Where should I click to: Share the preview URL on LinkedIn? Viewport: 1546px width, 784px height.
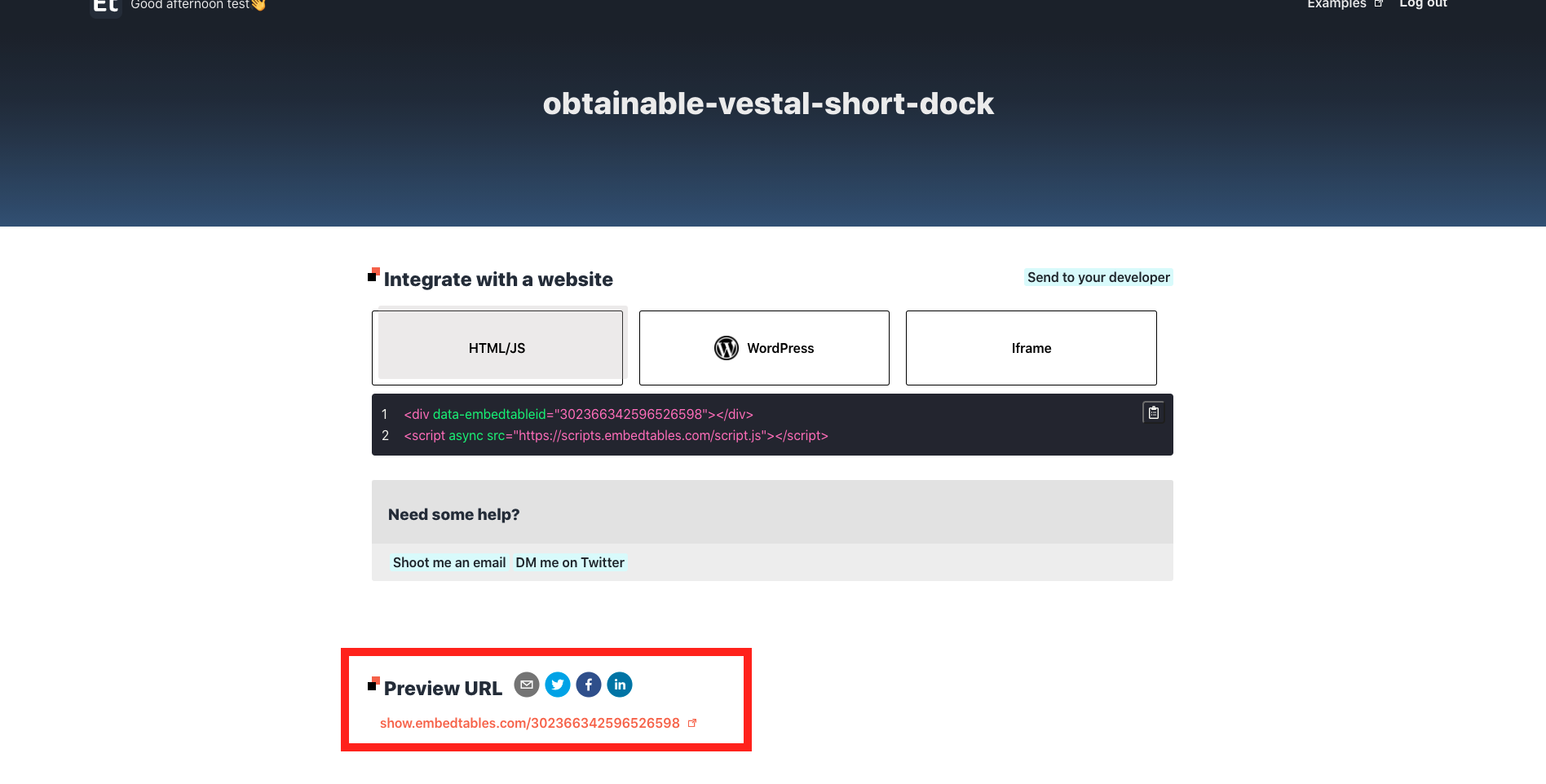[x=620, y=685]
